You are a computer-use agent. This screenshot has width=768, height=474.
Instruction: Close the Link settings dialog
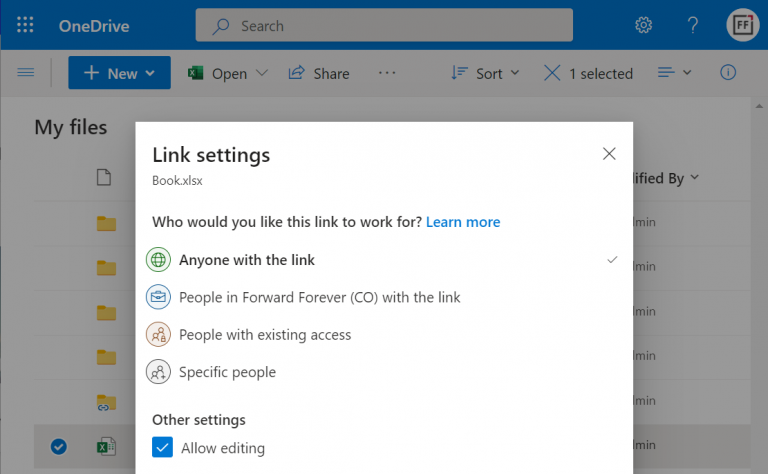(x=609, y=154)
